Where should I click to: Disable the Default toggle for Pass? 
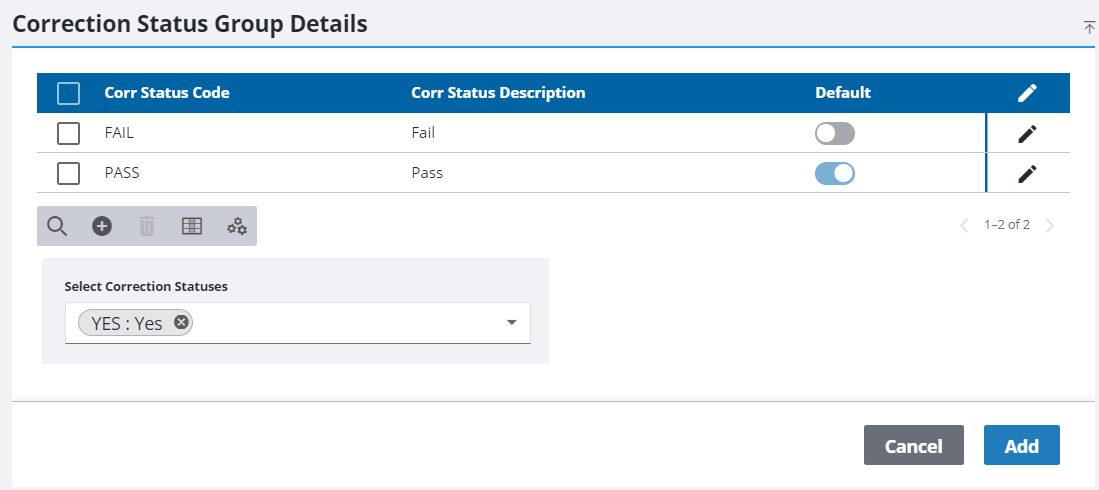pyautogui.click(x=835, y=173)
